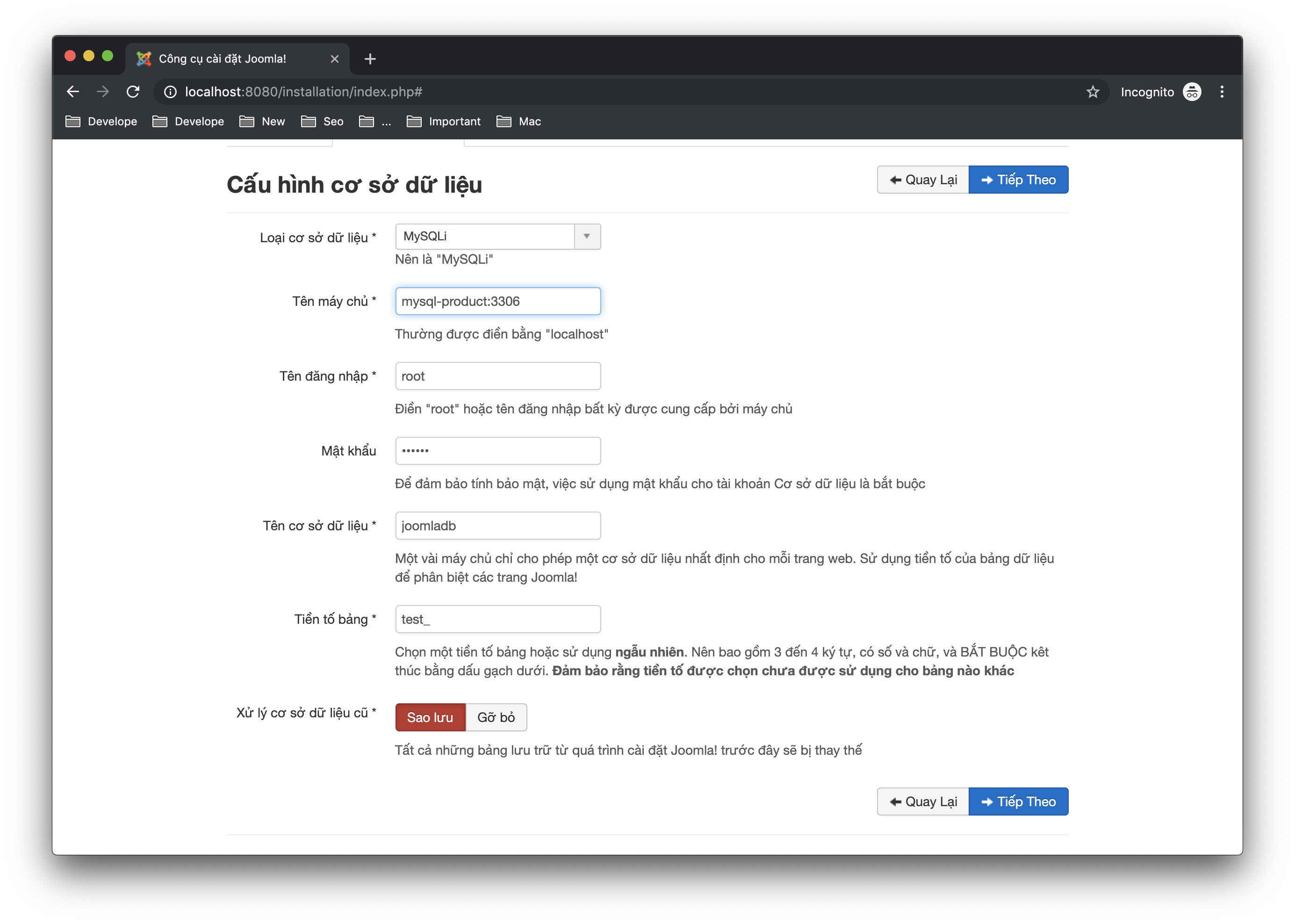This screenshot has height=924, width=1295.
Task: Focus the Mật khẩu password field
Action: [x=497, y=451]
